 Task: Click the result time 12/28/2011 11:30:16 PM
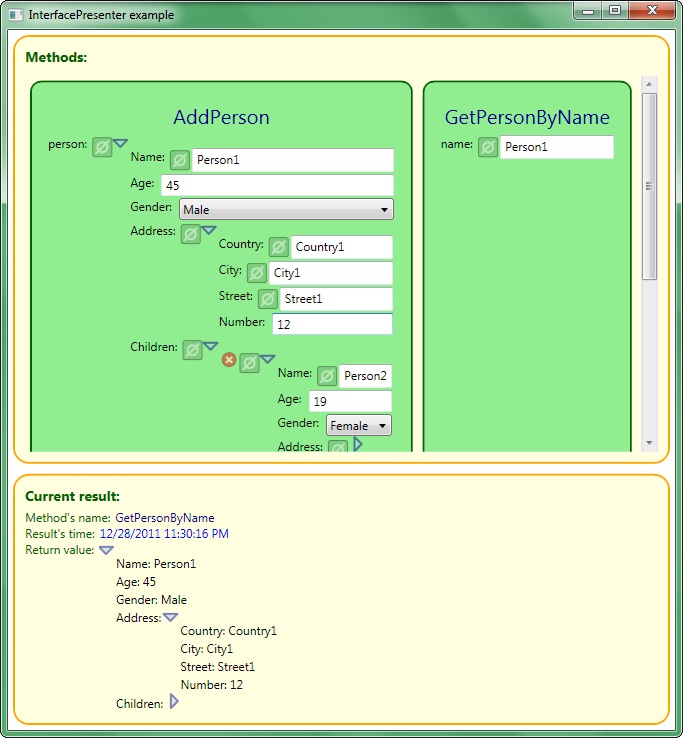click(164, 534)
